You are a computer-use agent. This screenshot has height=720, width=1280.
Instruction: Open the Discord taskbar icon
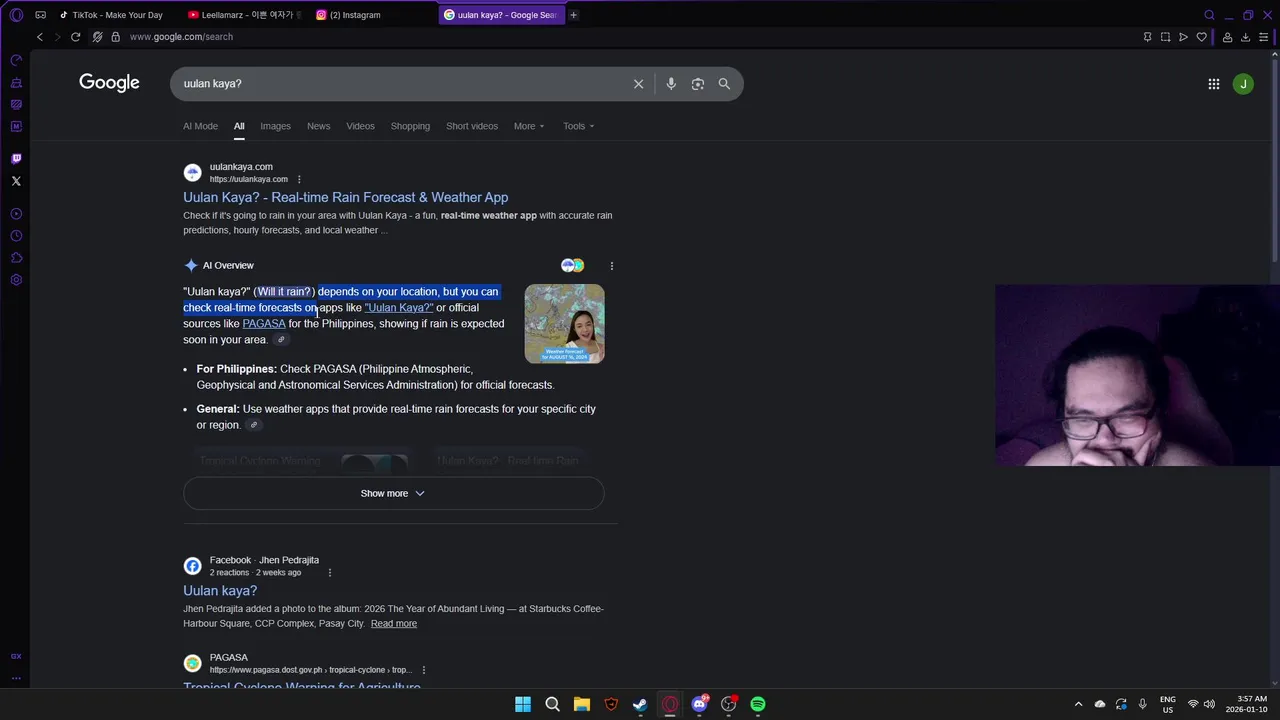(x=699, y=704)
